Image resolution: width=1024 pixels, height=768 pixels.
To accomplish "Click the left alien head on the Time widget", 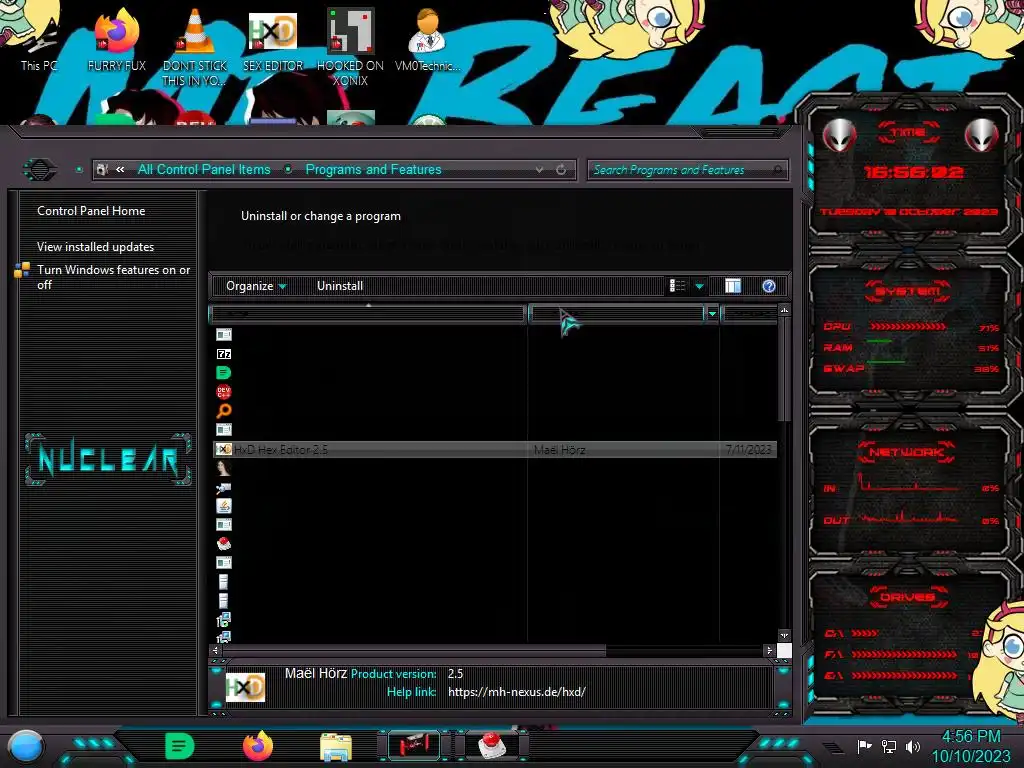I will pyautogui.click(x=839, y=136).
